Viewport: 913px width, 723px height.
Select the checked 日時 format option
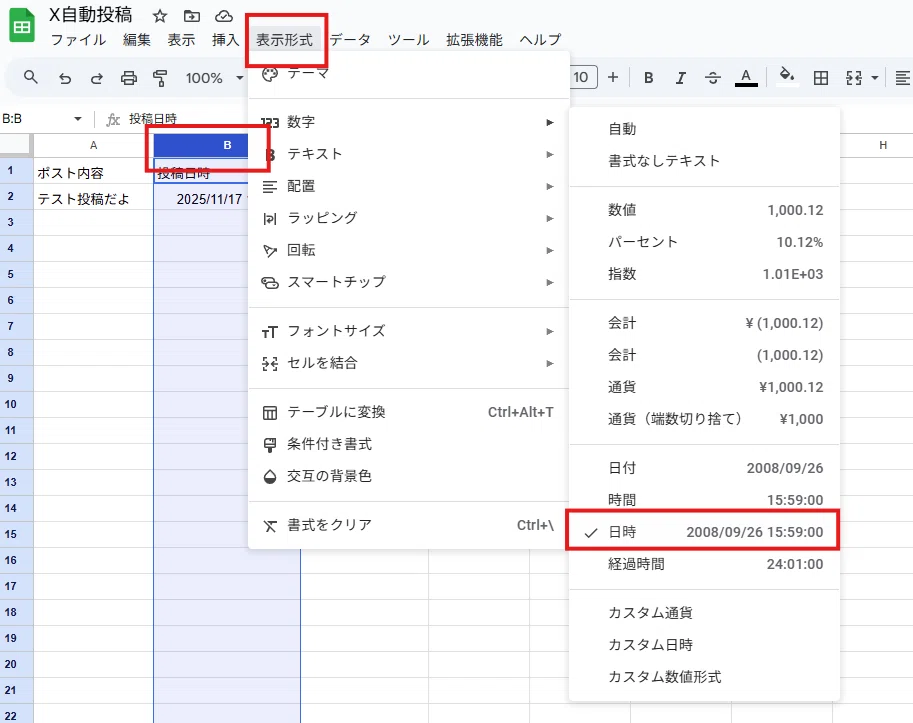coord(704,531)
